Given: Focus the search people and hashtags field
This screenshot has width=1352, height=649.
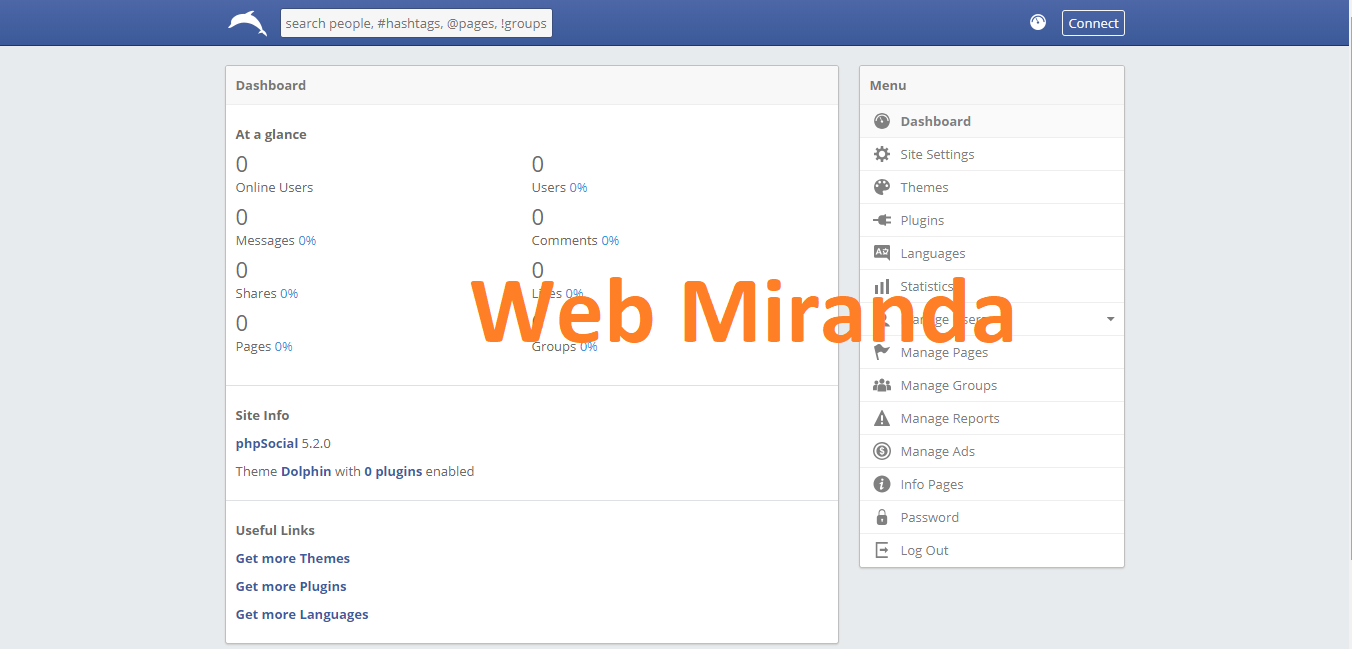Looking at the screenshot, I should 416,23.
